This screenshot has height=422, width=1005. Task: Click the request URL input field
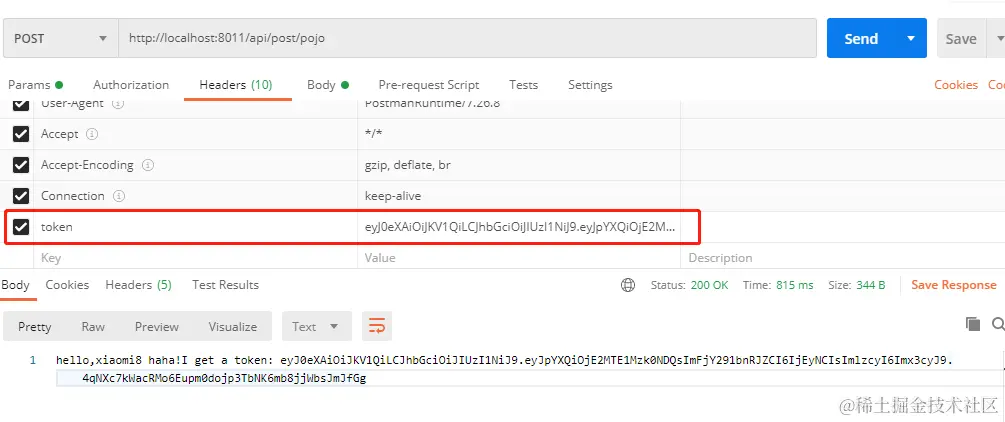pos(467,38)
